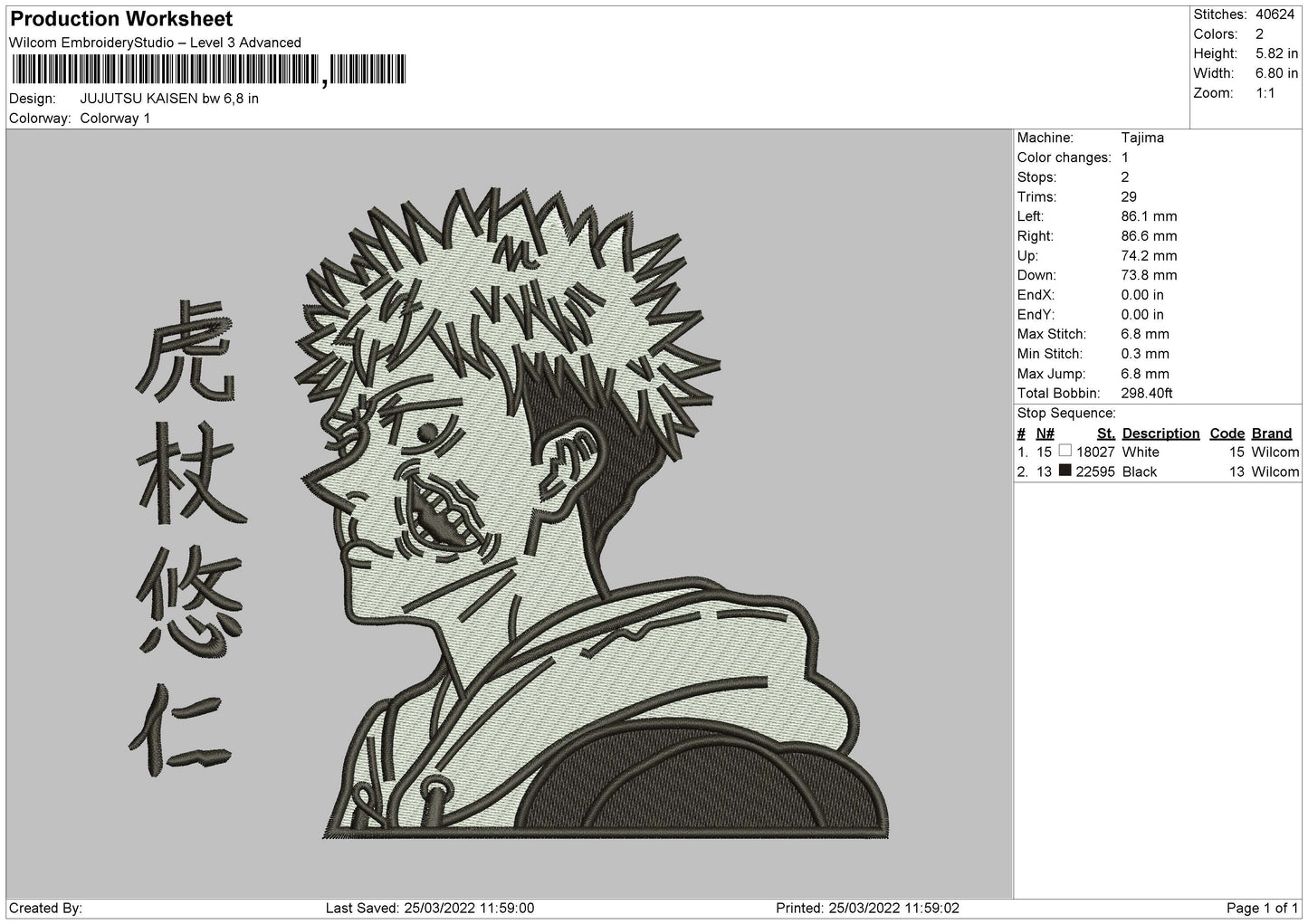Click the bottom kanji character 仁
The image size is (1308, 924).
pos(180,728)
